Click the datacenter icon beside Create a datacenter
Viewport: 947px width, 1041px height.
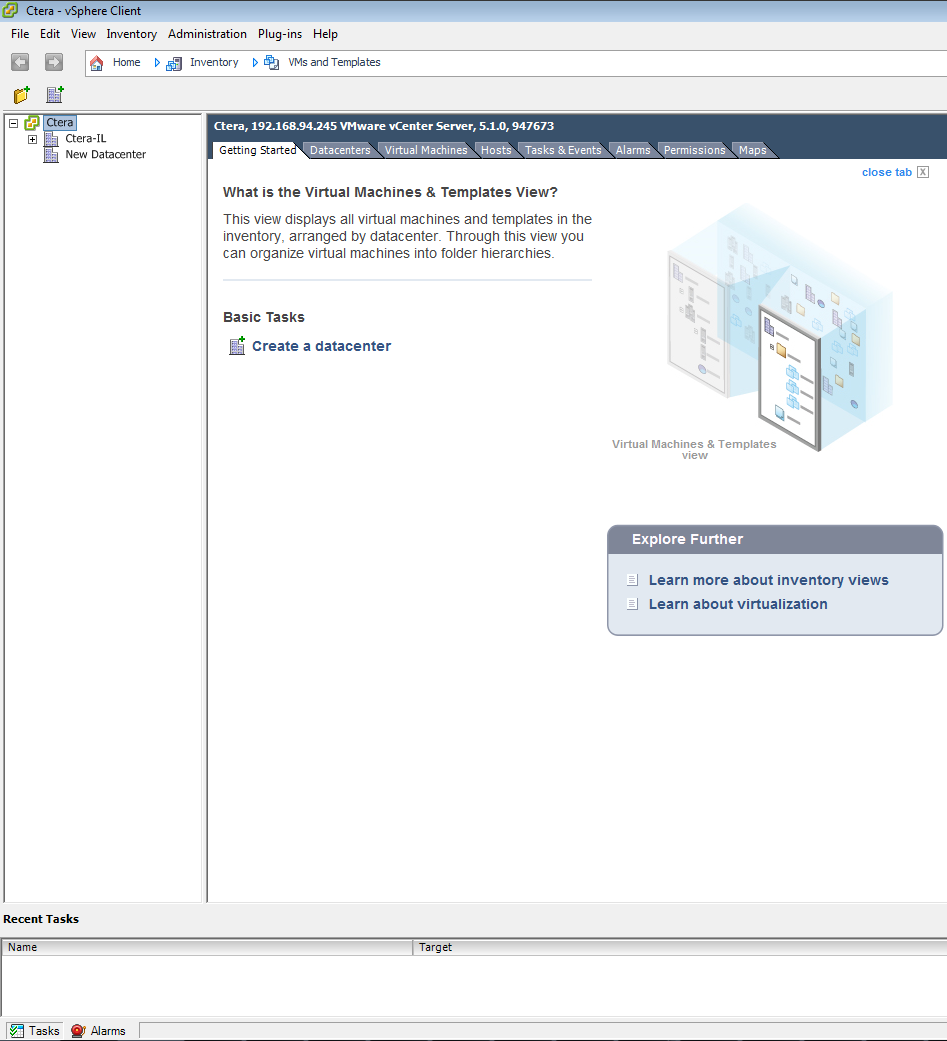coord(237,346)
